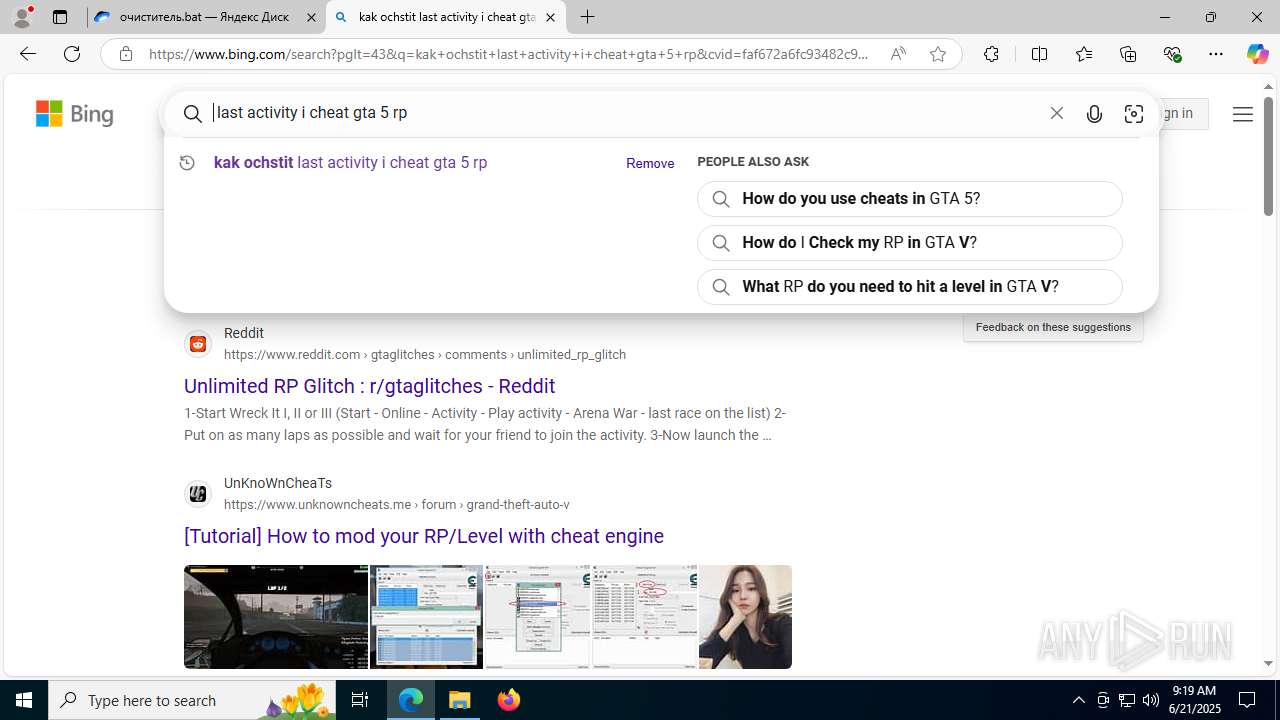Open Bing hamburger menu
Screen dimensions: 1280x720
pos(1242,114)
